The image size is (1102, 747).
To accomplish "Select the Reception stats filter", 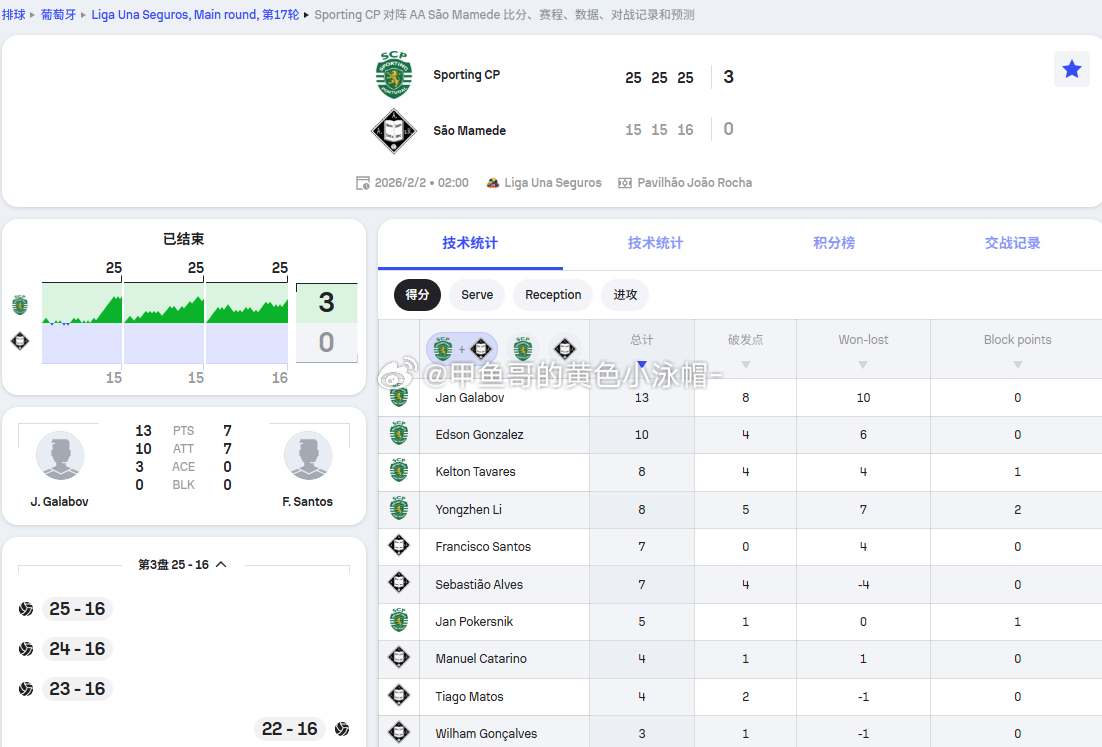I will [x=553, y=294].
